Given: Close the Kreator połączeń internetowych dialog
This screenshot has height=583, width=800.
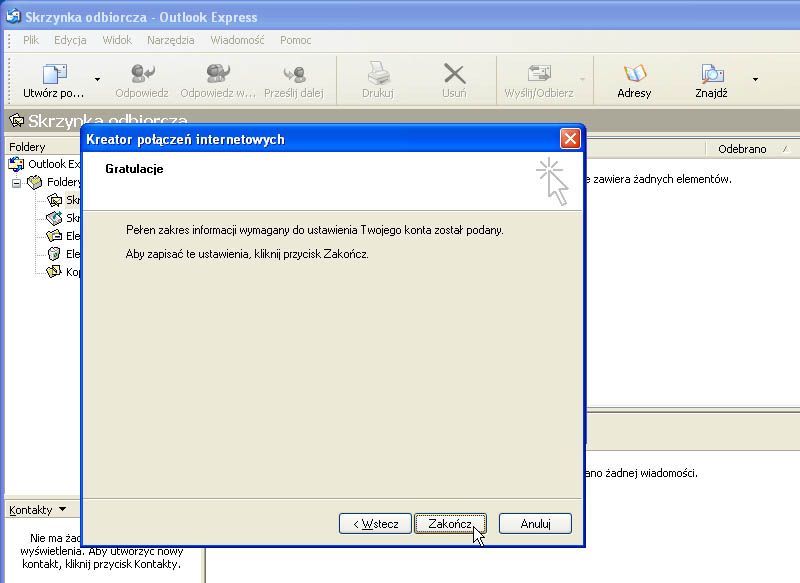Looking at the screenshot, I should [x=570, y=139].
